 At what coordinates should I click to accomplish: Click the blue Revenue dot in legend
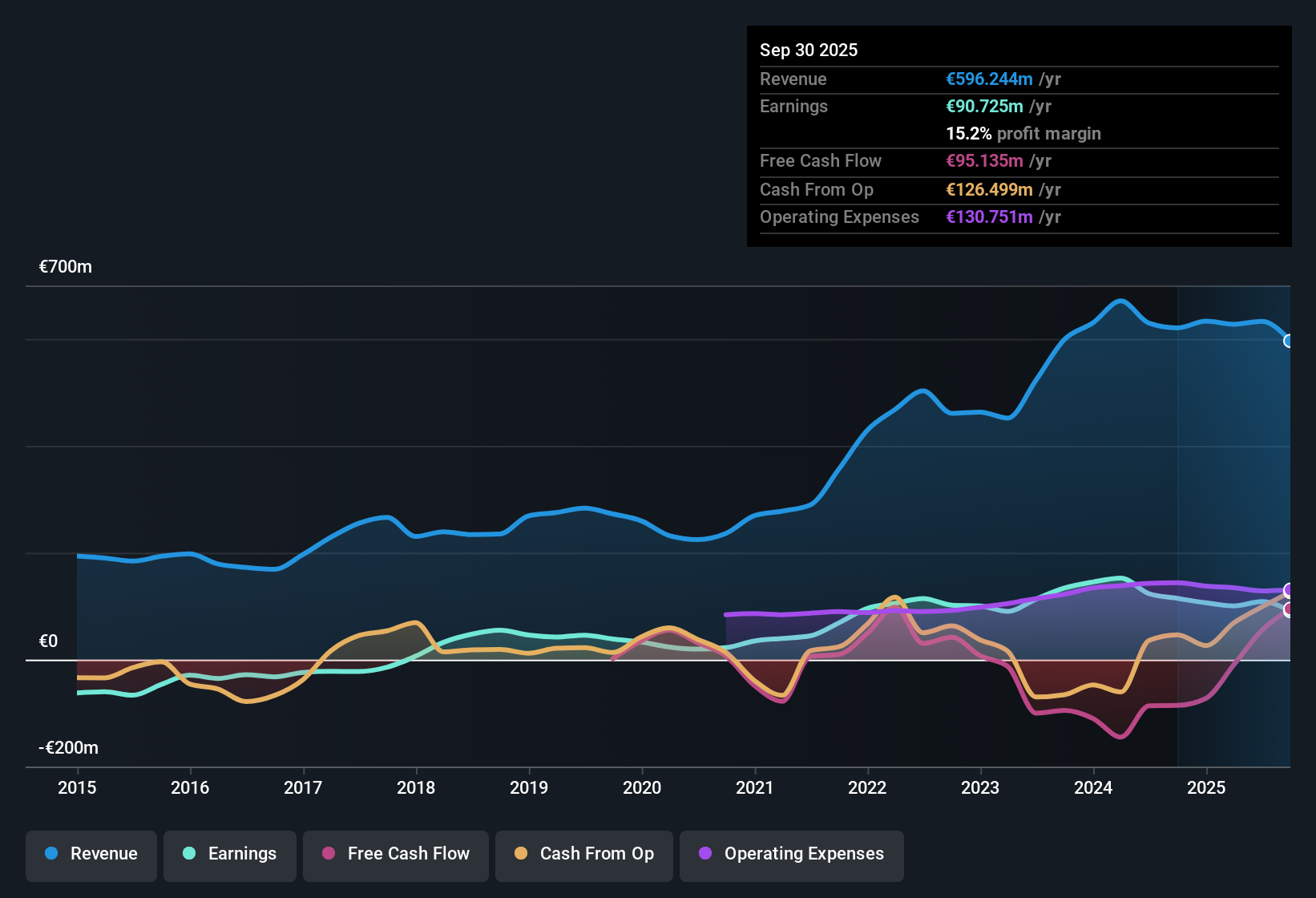click(x=50, y=854)
